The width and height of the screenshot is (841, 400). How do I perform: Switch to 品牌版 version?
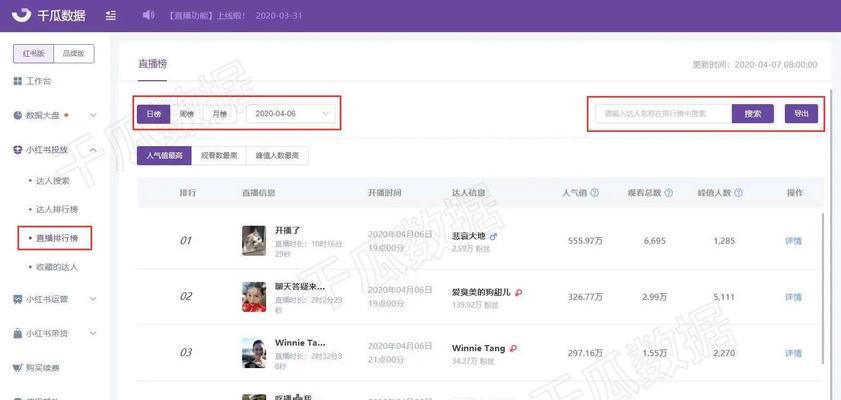pyautogui.click(x=74, y=54)
